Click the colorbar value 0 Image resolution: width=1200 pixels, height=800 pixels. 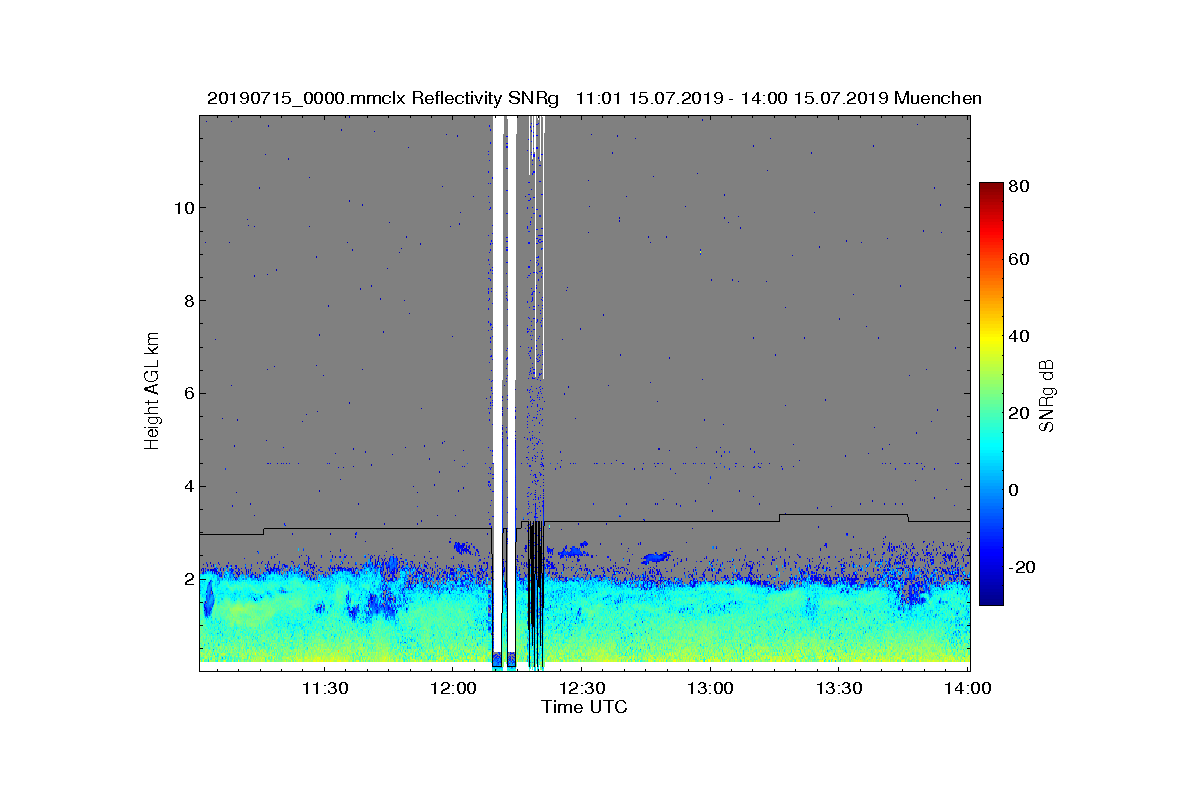click(x=1015, y=490)
